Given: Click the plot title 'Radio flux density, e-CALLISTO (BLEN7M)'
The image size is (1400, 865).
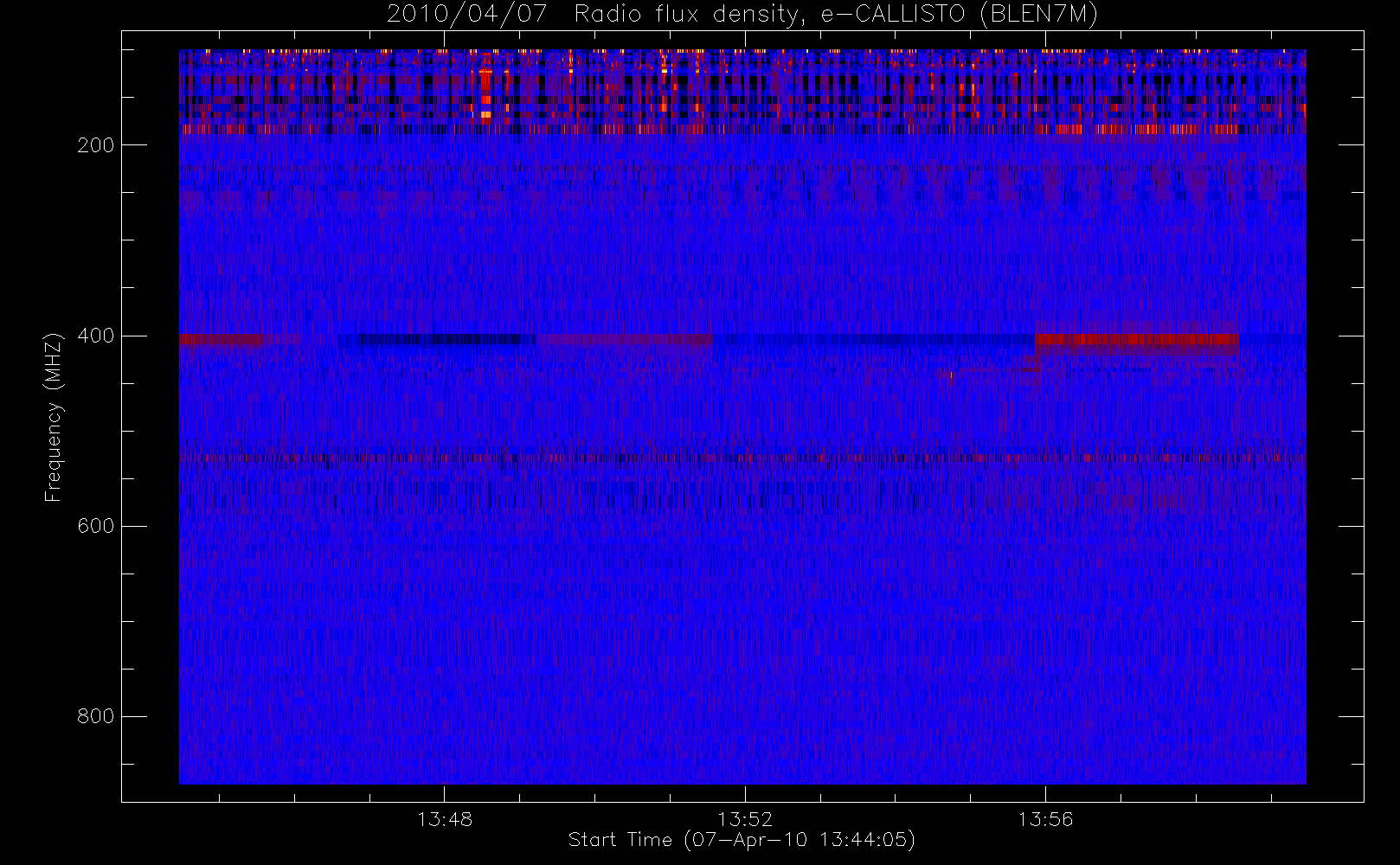Looking at the screenshot, I should pyautogui.click(x=836, y=15).
